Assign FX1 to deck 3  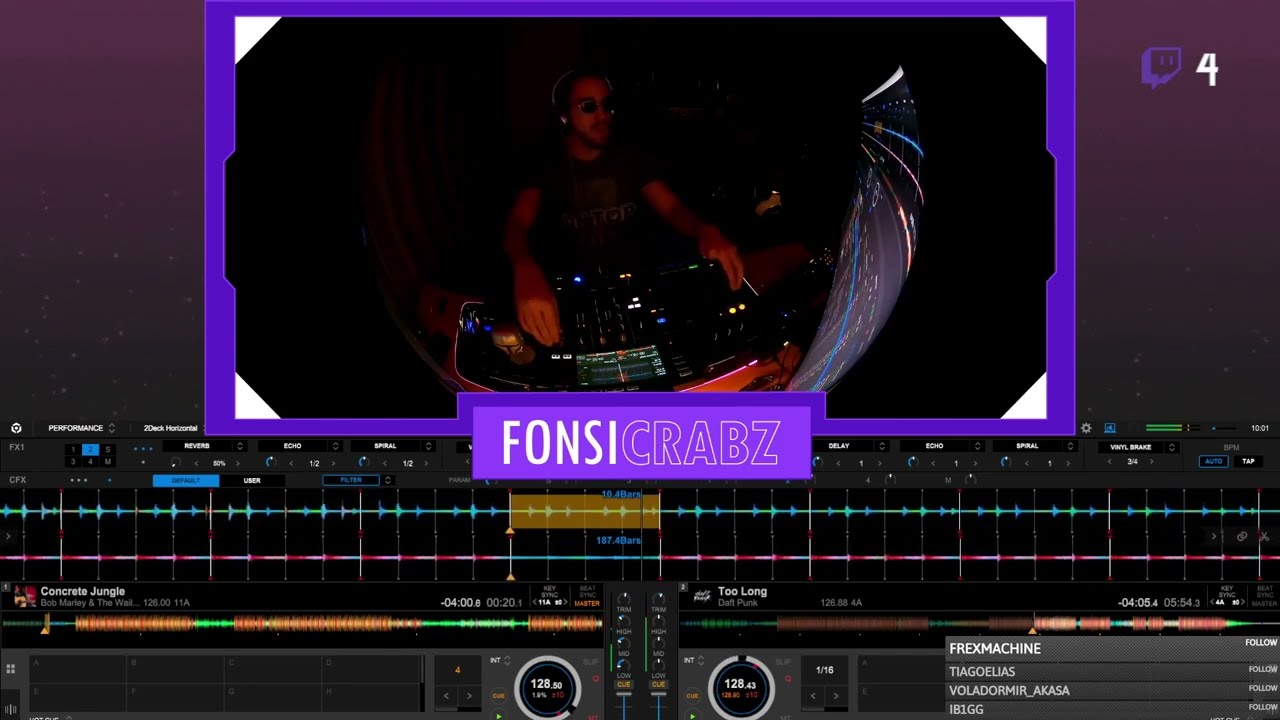73,462
